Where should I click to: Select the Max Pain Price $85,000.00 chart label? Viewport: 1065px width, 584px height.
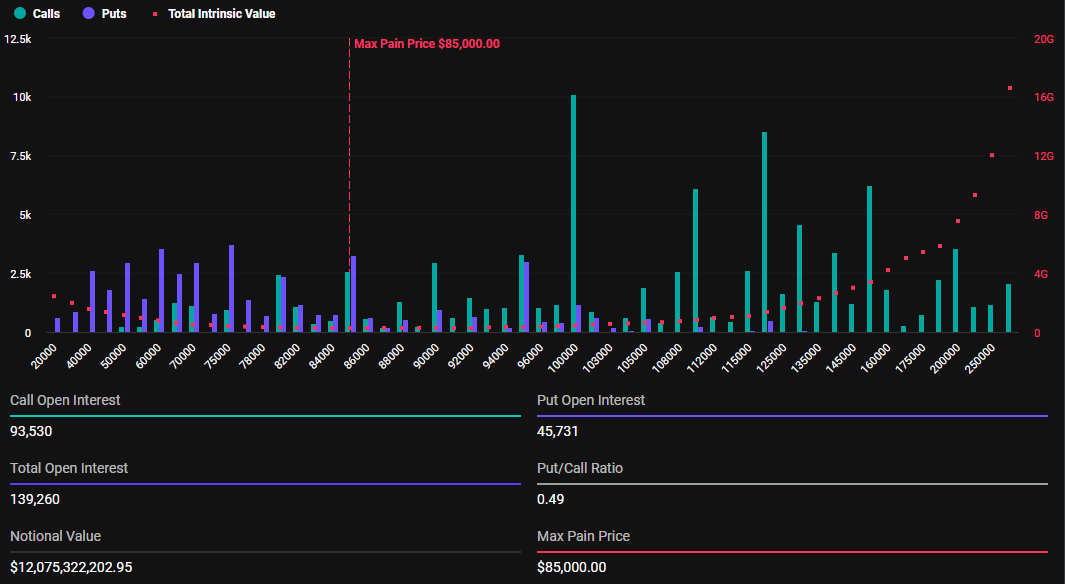pyautogui.click(x=426, y=44)
